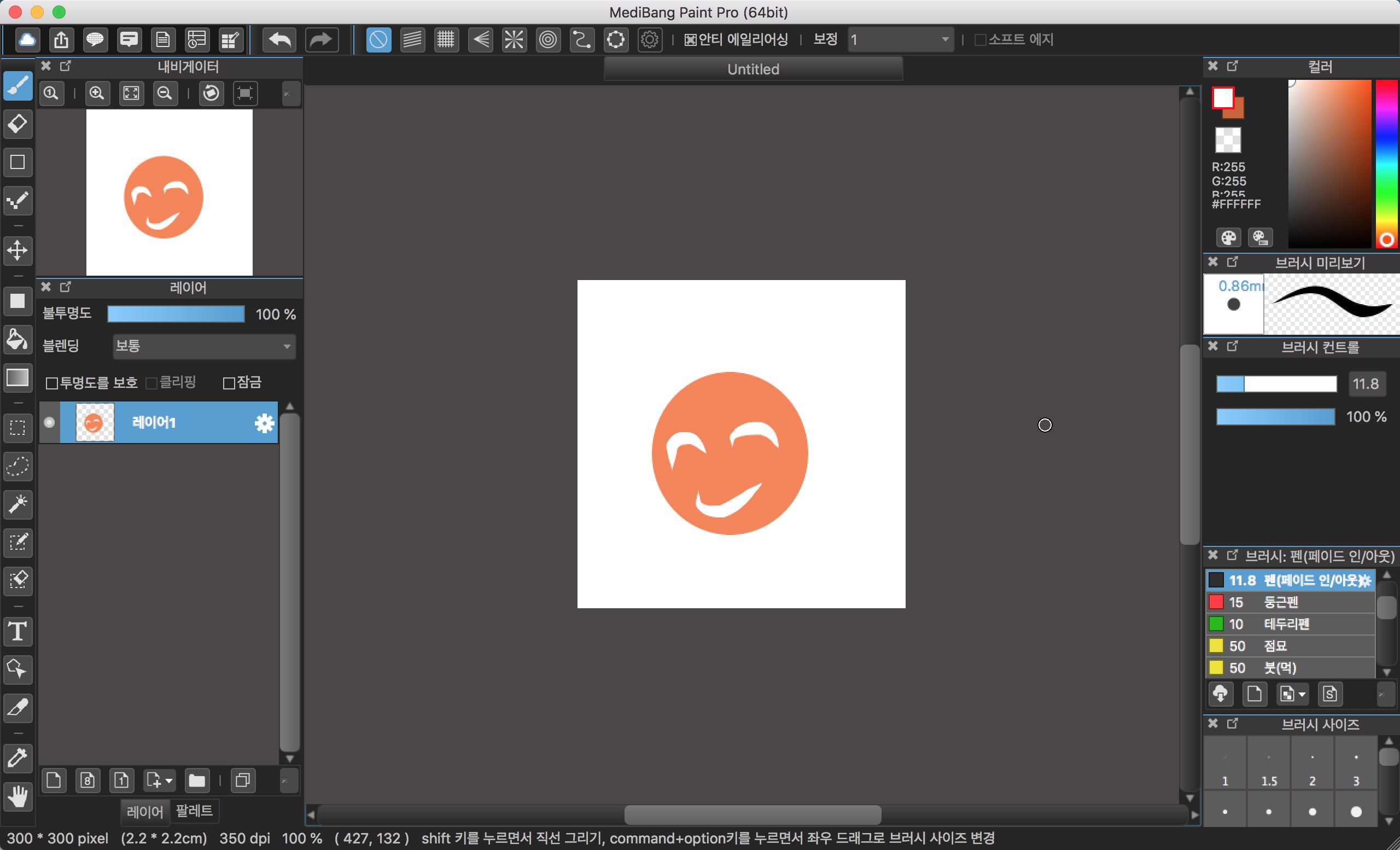1400x850 pixels.
Task: Expand the add layer dropdown arrow
Action: tap(169, 781)
